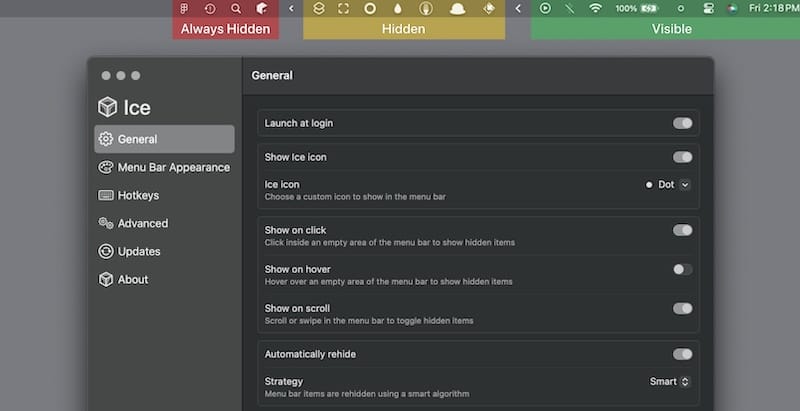Click the bold ring circle menu bar icon
The image size is (800, 411).
click(370, 8)
